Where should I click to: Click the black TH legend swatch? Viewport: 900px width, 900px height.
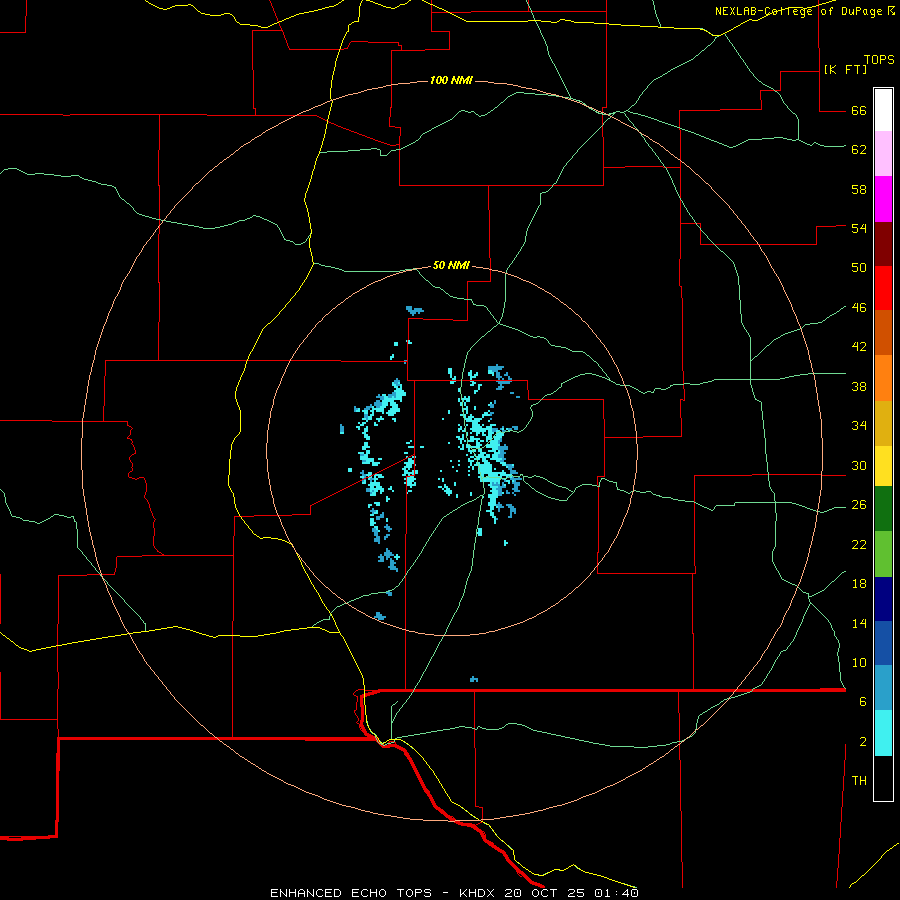883,778
